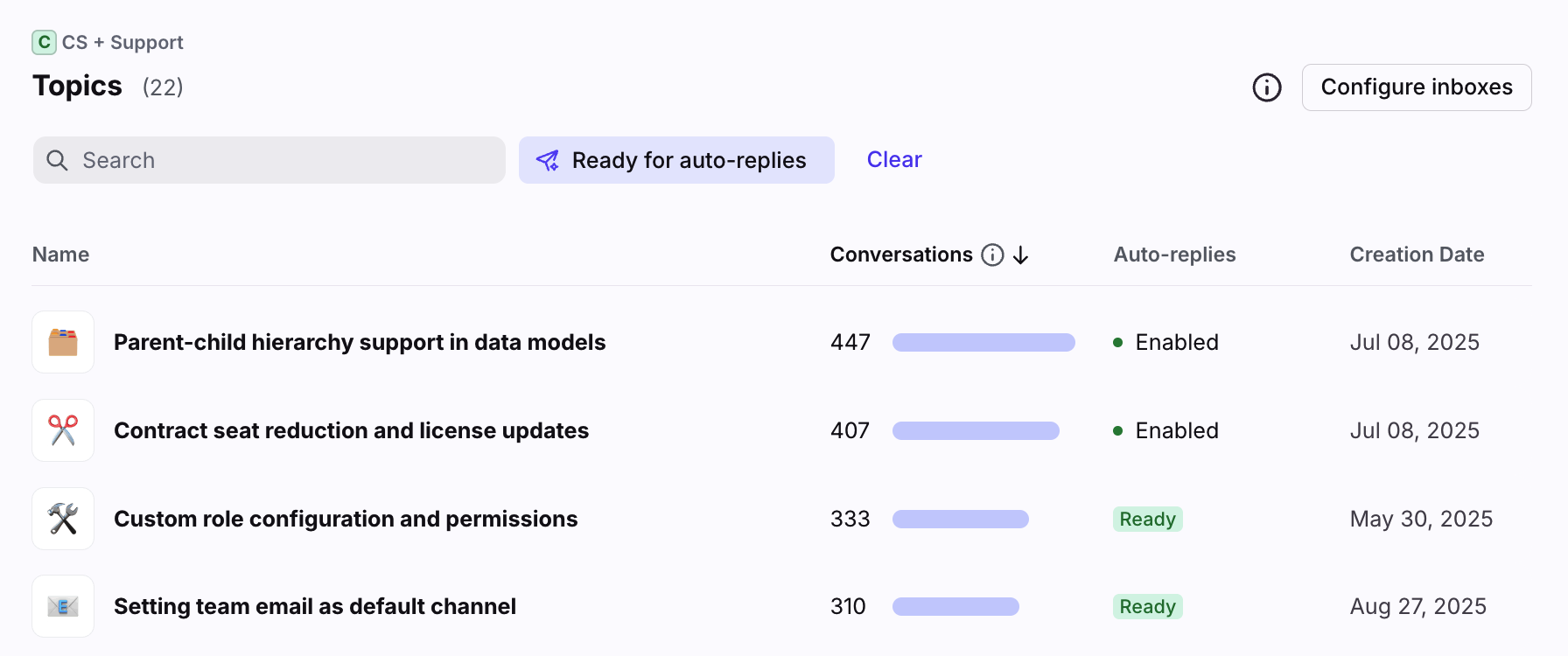Image resolution: width=1568 pixels, height=656 pixels.
Task: Click the tools icon for Custom role configuration
Action: point(63,519)
